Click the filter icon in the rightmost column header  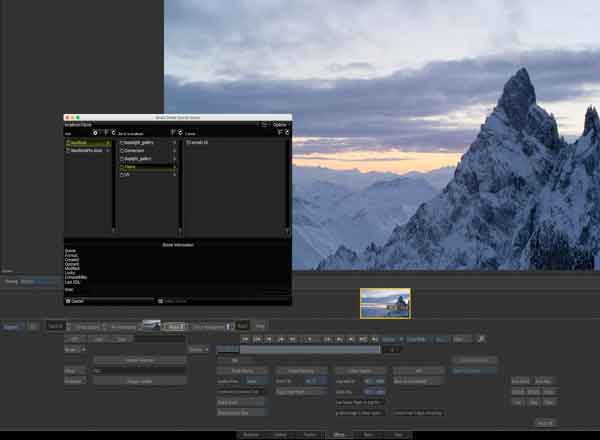click(280, 132)
